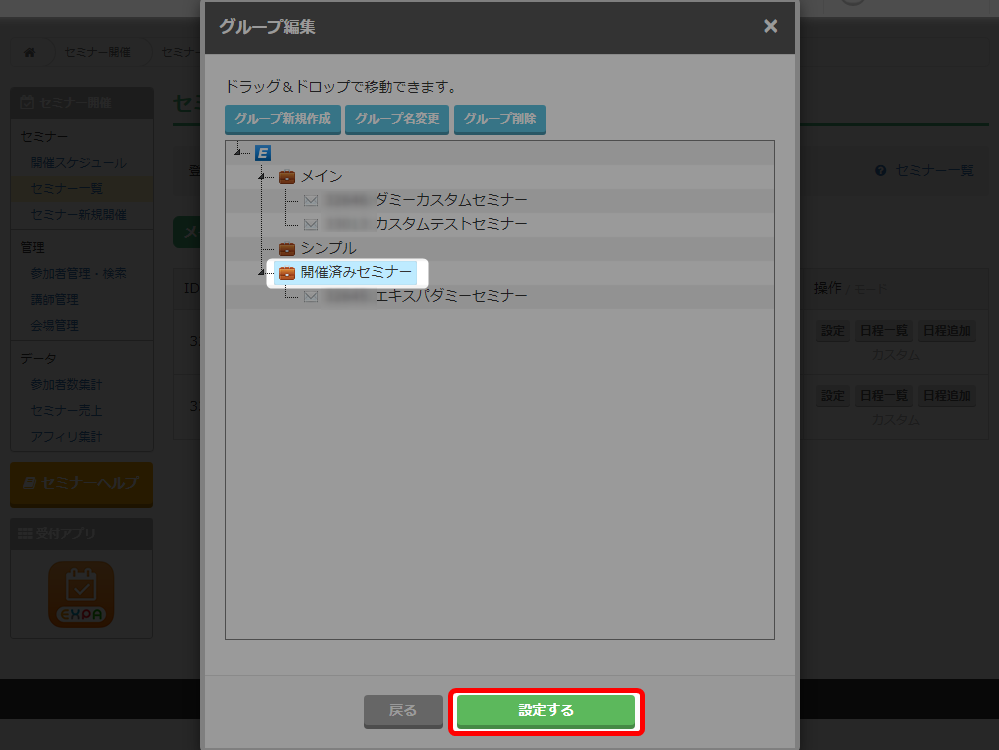Select ダミーカスタムセミナー tree item
Image resolution: width=999 pixels, height=750 pixels.
click(451, 200)
